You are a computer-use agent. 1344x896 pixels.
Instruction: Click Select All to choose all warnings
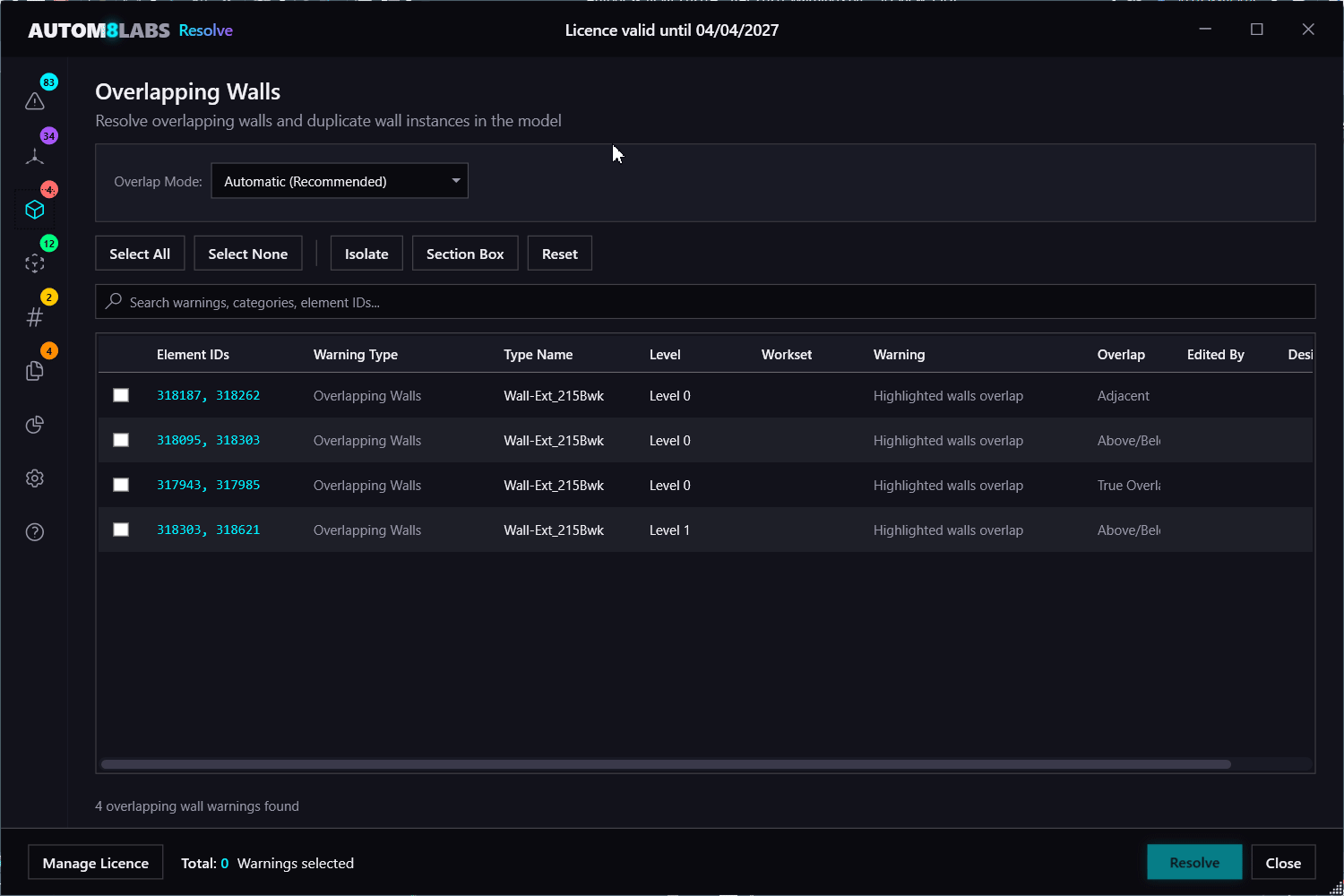[x=140, y=253]
